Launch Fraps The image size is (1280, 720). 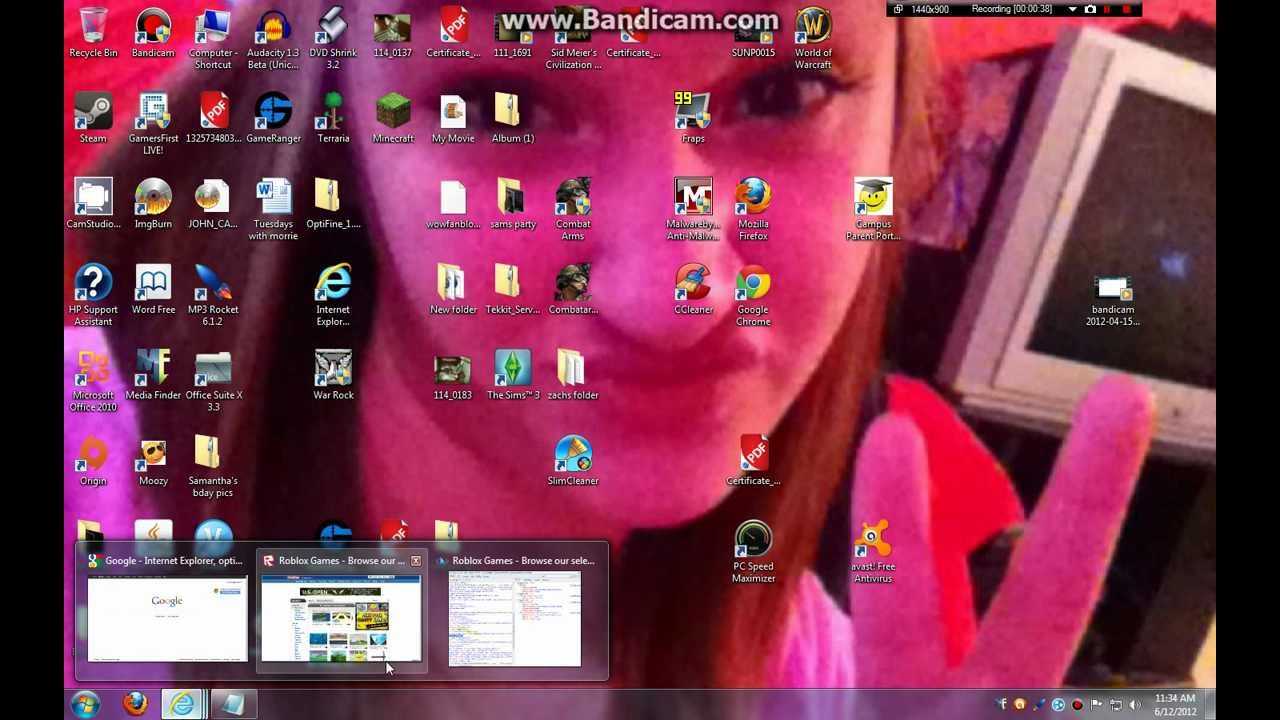coord(693,118)
